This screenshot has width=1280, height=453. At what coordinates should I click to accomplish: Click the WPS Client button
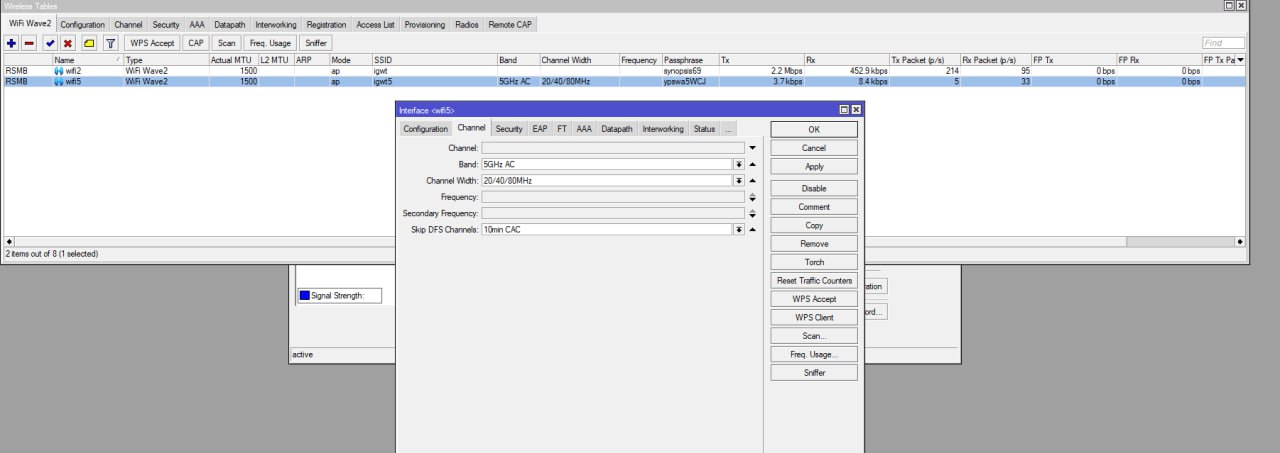click(814, 317)
